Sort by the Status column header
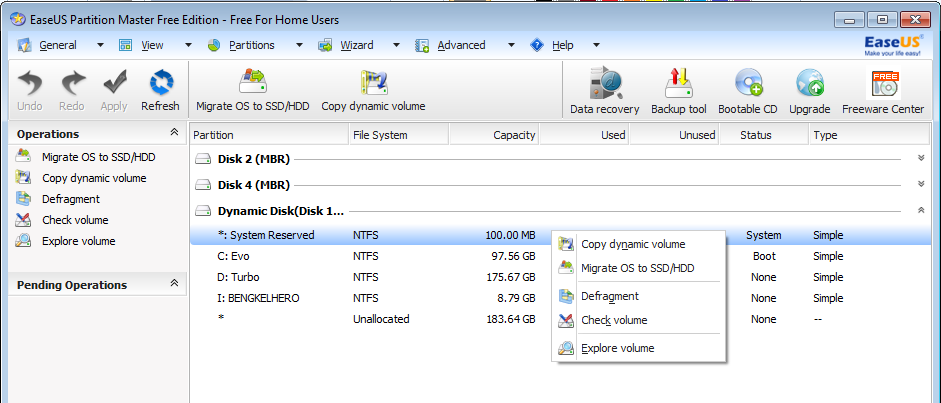The height and width of the screenshot is (403, 941). [763, 135]
